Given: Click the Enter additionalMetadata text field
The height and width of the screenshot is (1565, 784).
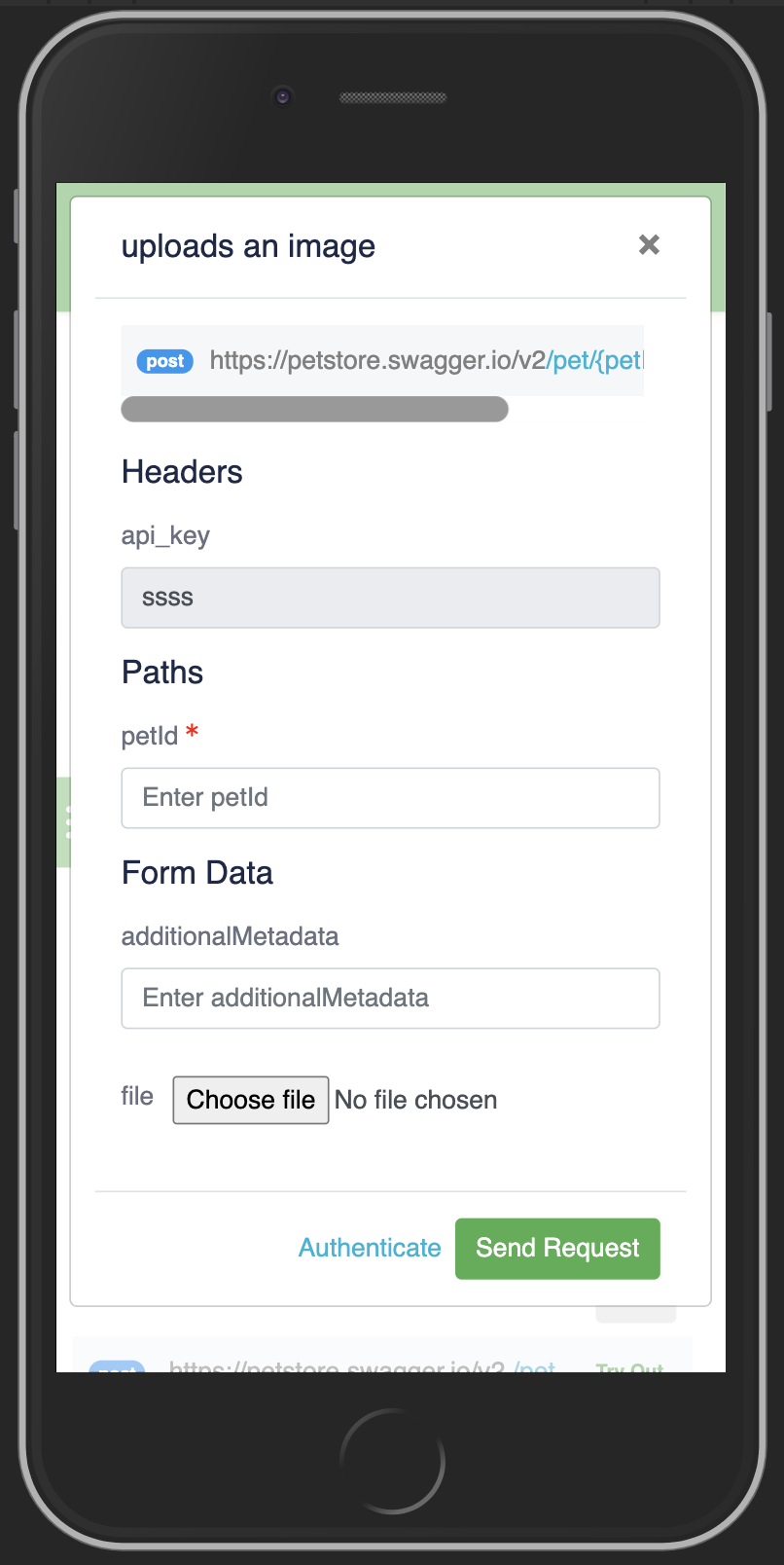Looking at the screenshot, I should point(390,999).
